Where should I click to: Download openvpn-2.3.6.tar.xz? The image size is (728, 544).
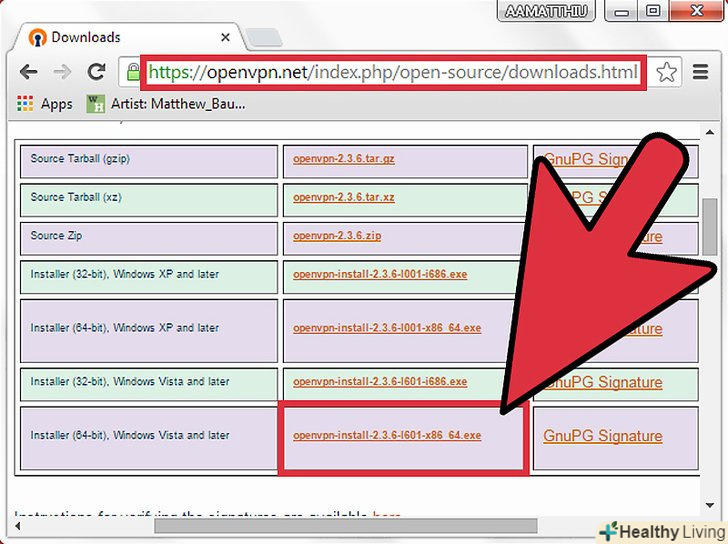(x=344, y=197)
